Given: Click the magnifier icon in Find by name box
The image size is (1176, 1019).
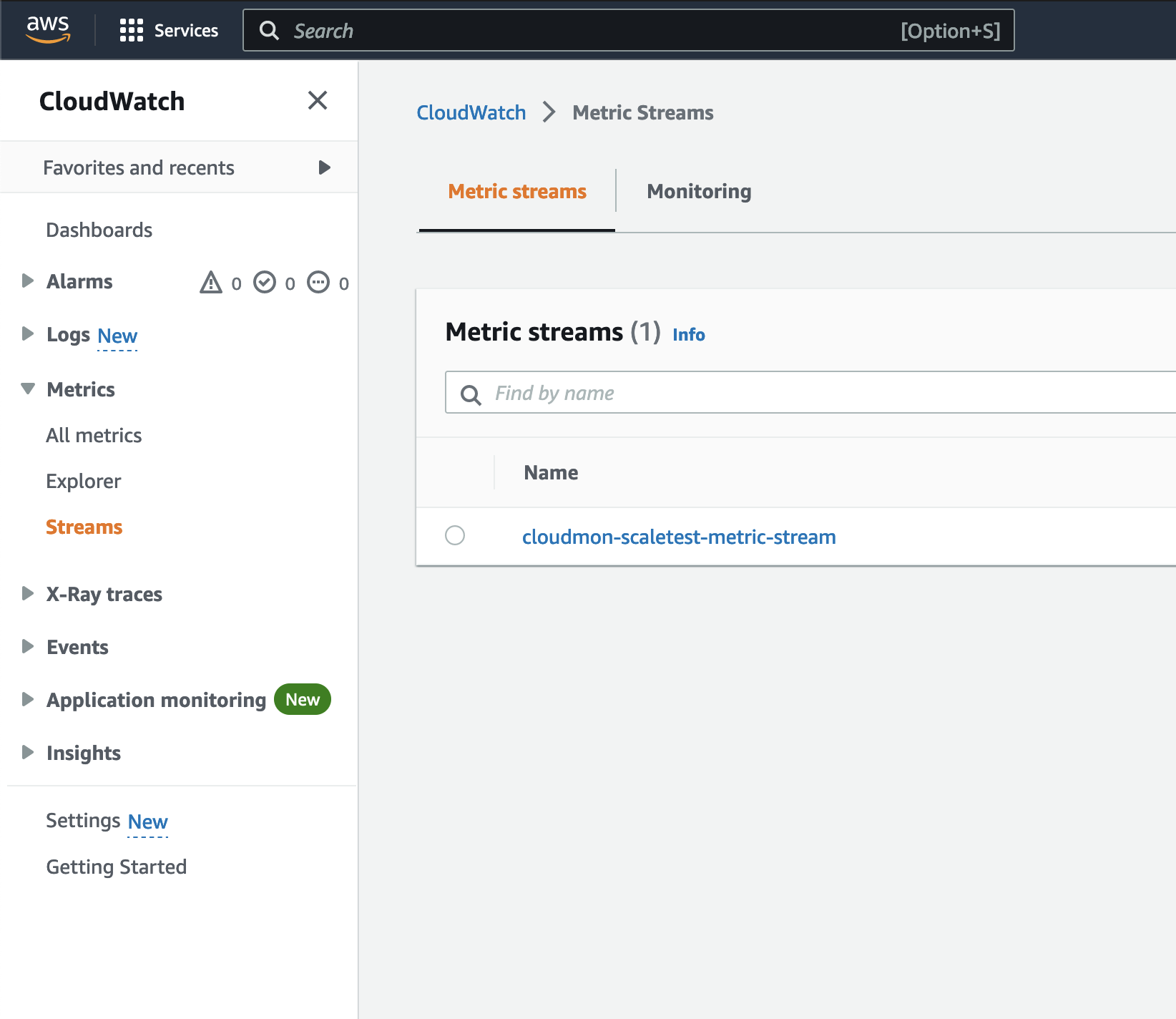Looking at the screenshot, I should [x=471, y=394].
